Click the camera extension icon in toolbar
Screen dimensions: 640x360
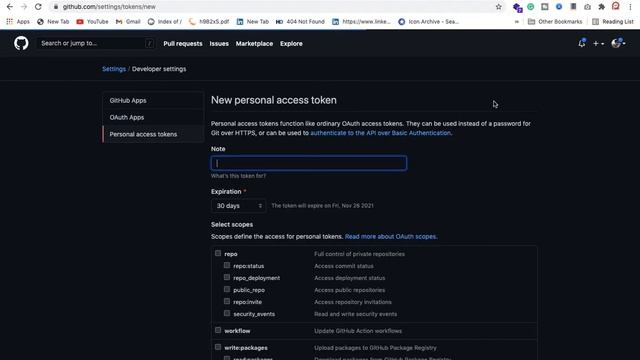click(587, 7)
